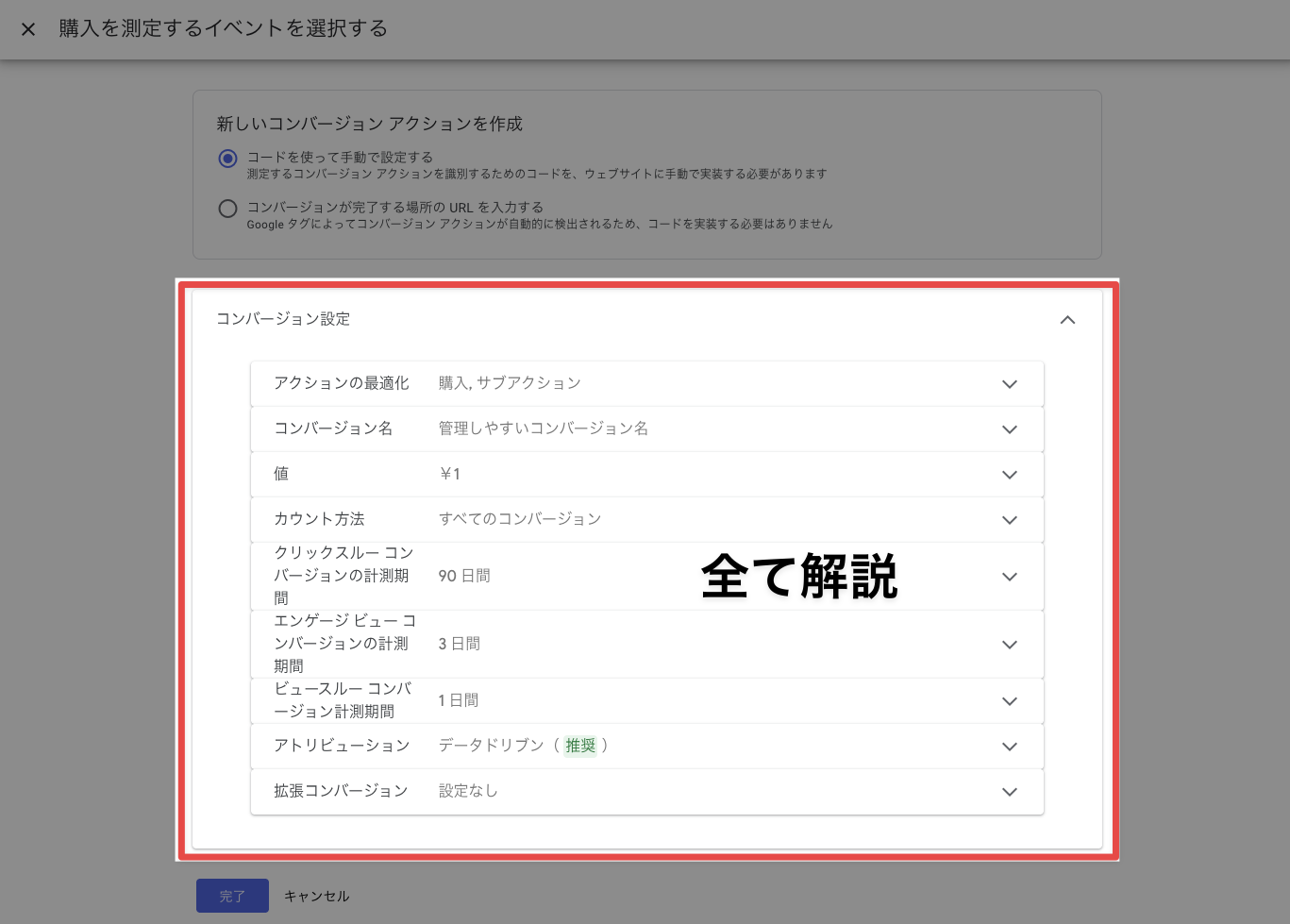Select 'コンバージョンが完了する場所の URL を入力する' radio option
1290x924 pixels.
pos(227,209)
